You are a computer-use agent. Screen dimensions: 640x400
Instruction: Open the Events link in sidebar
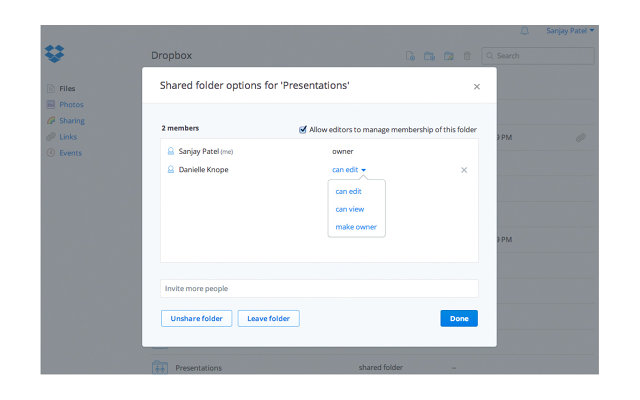(71, 153)
